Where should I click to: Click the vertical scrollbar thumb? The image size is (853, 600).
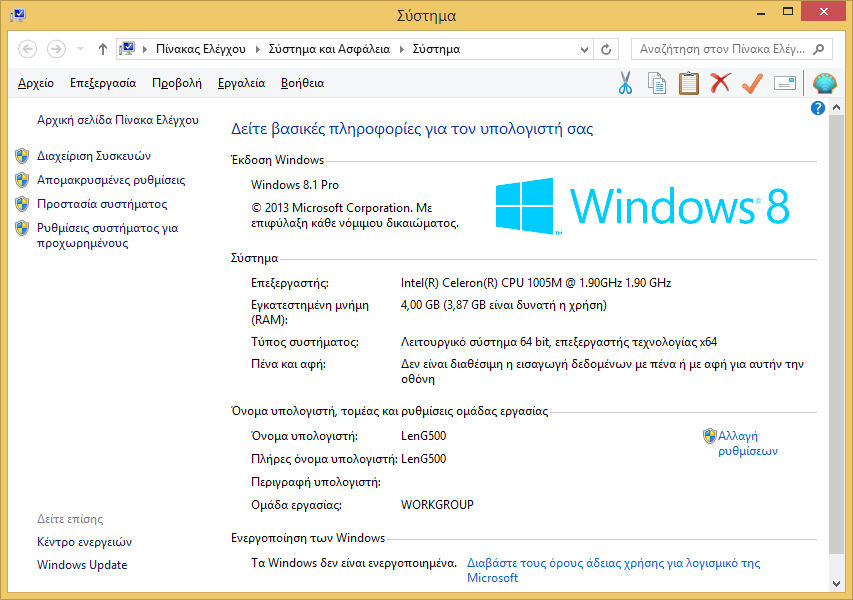[837, 333]
